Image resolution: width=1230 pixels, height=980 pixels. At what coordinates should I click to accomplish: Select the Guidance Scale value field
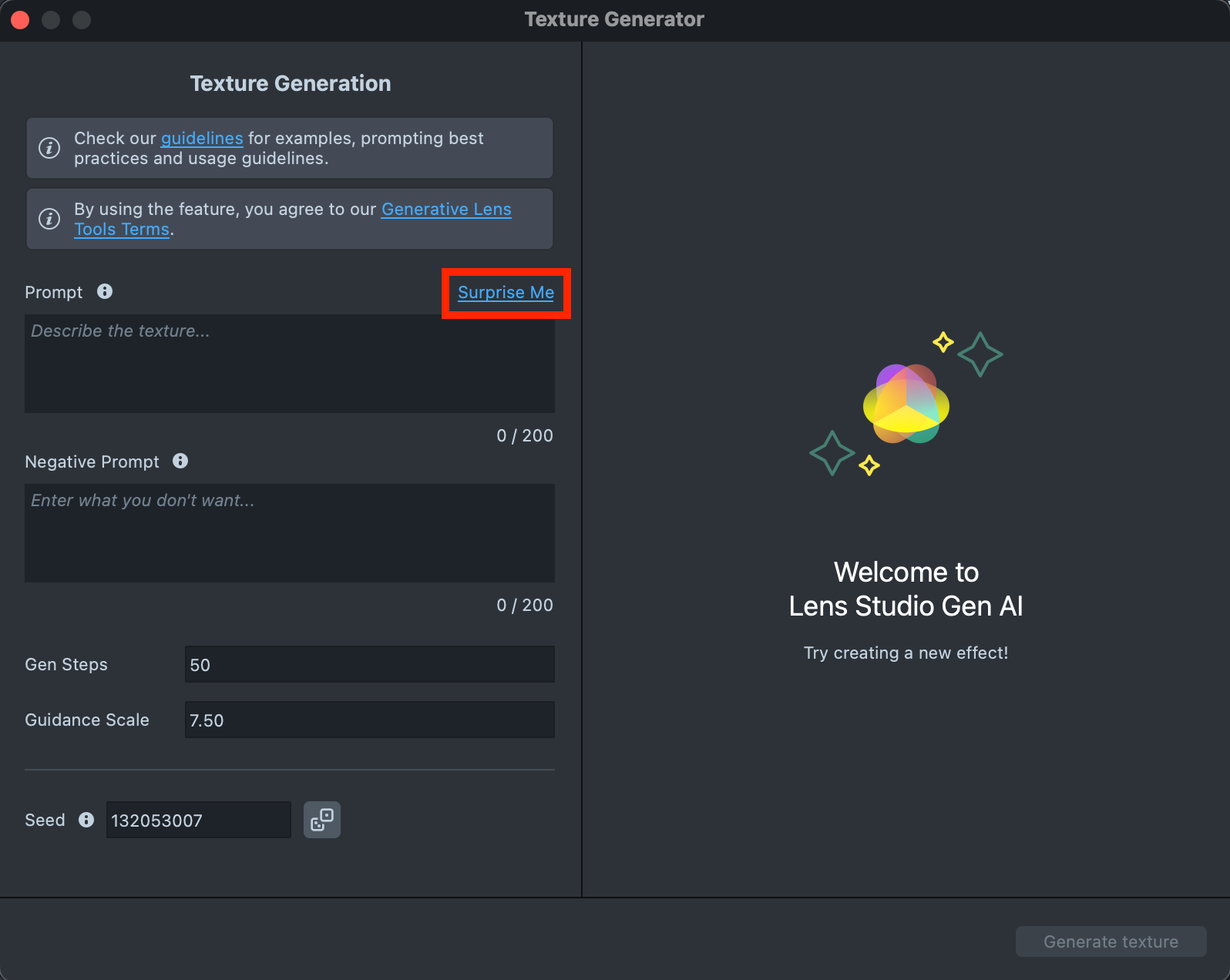(x=369, y=720)
